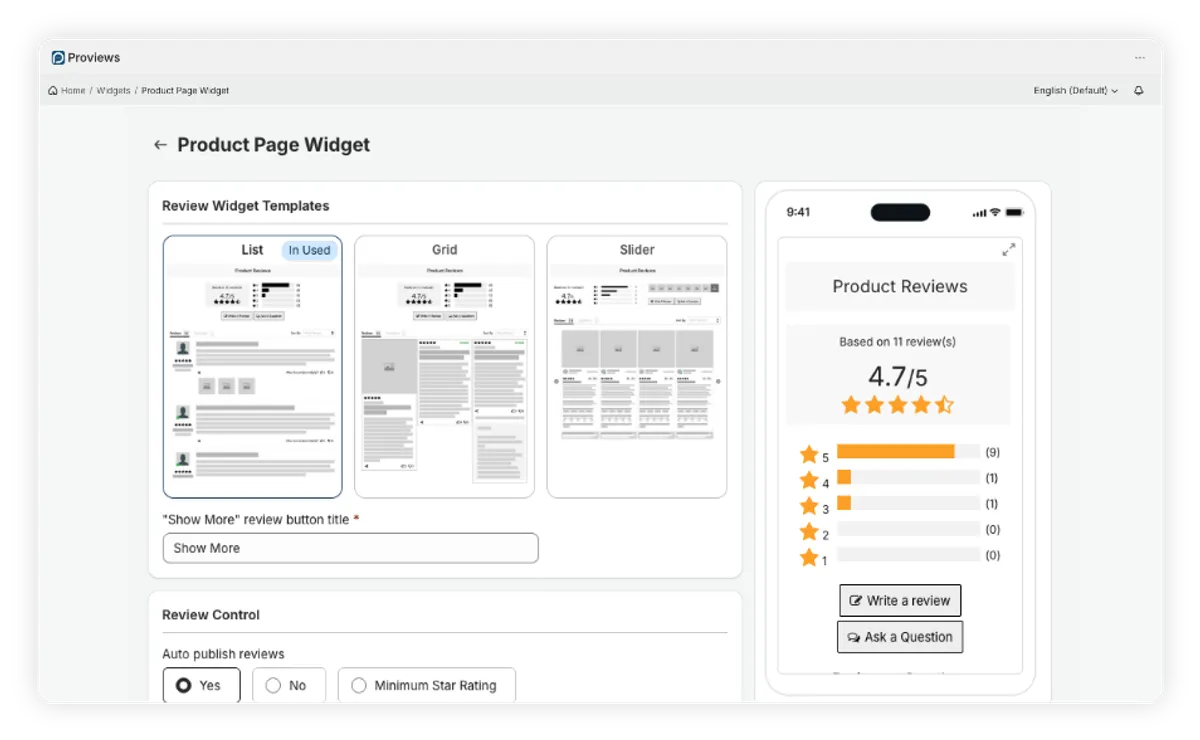Screen dimensions: 1200x740
Task: Click the 5-star rating row star icon
Action: click(809, 455)
